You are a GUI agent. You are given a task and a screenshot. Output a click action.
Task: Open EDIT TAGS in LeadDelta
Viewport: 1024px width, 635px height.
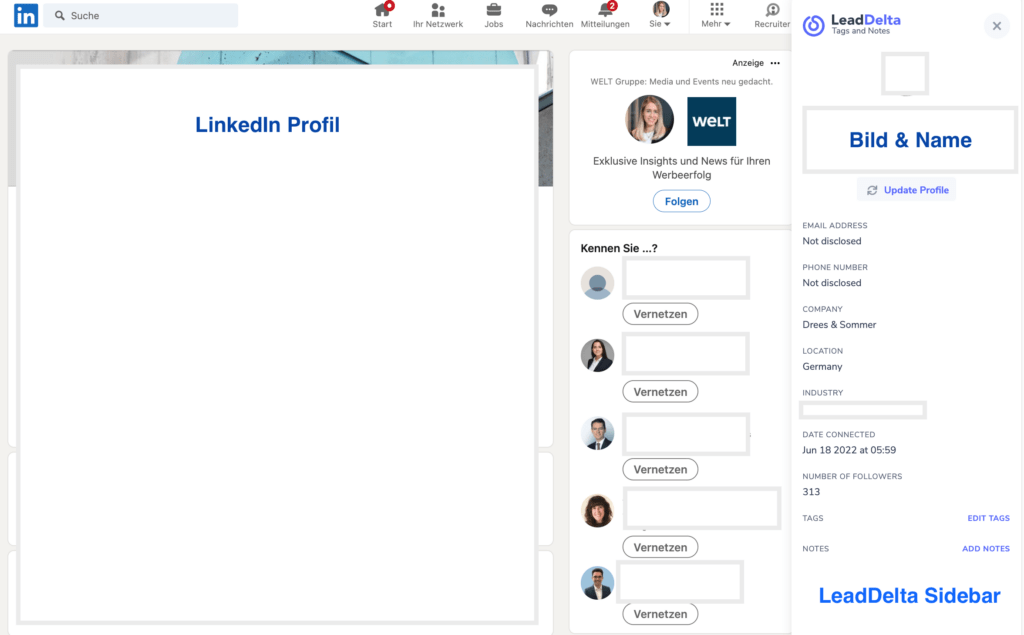[988, 518]
